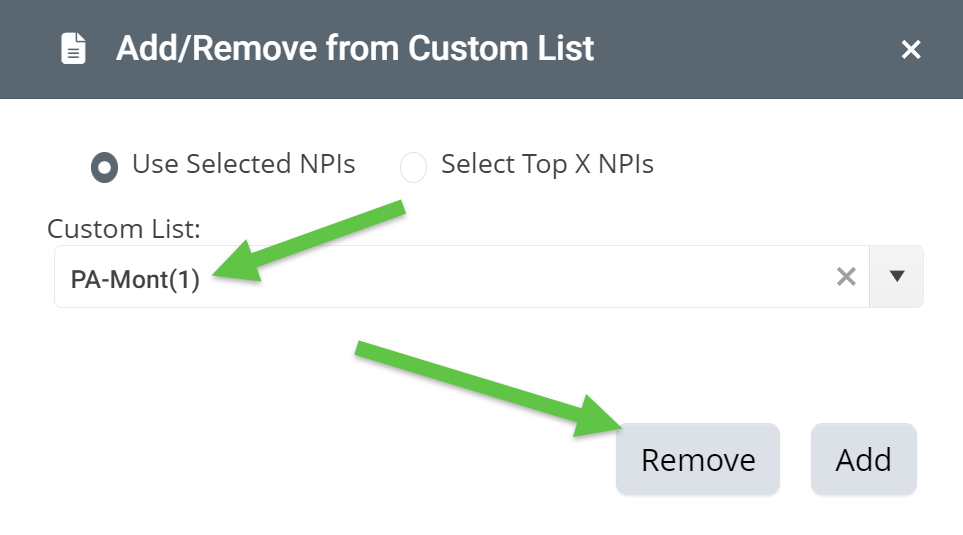Viewport: 963px width, 535px height.
Task: Choose the Select Top X NPIs radio option
Action: (x=413, y=166)
